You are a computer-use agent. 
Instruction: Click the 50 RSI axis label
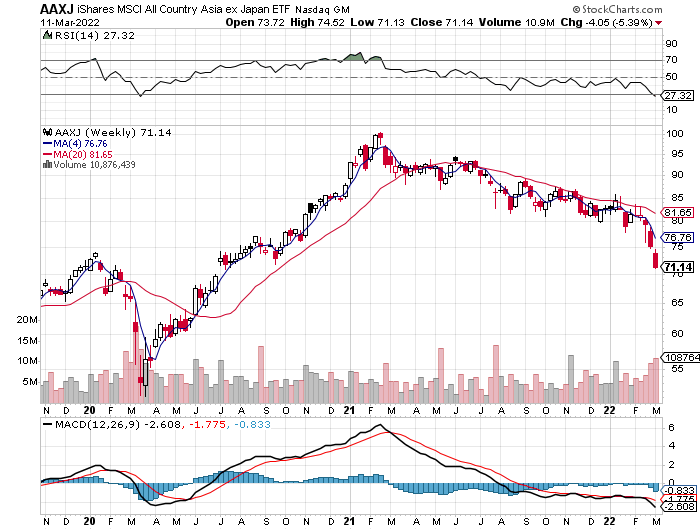click(x=671, y=77)
